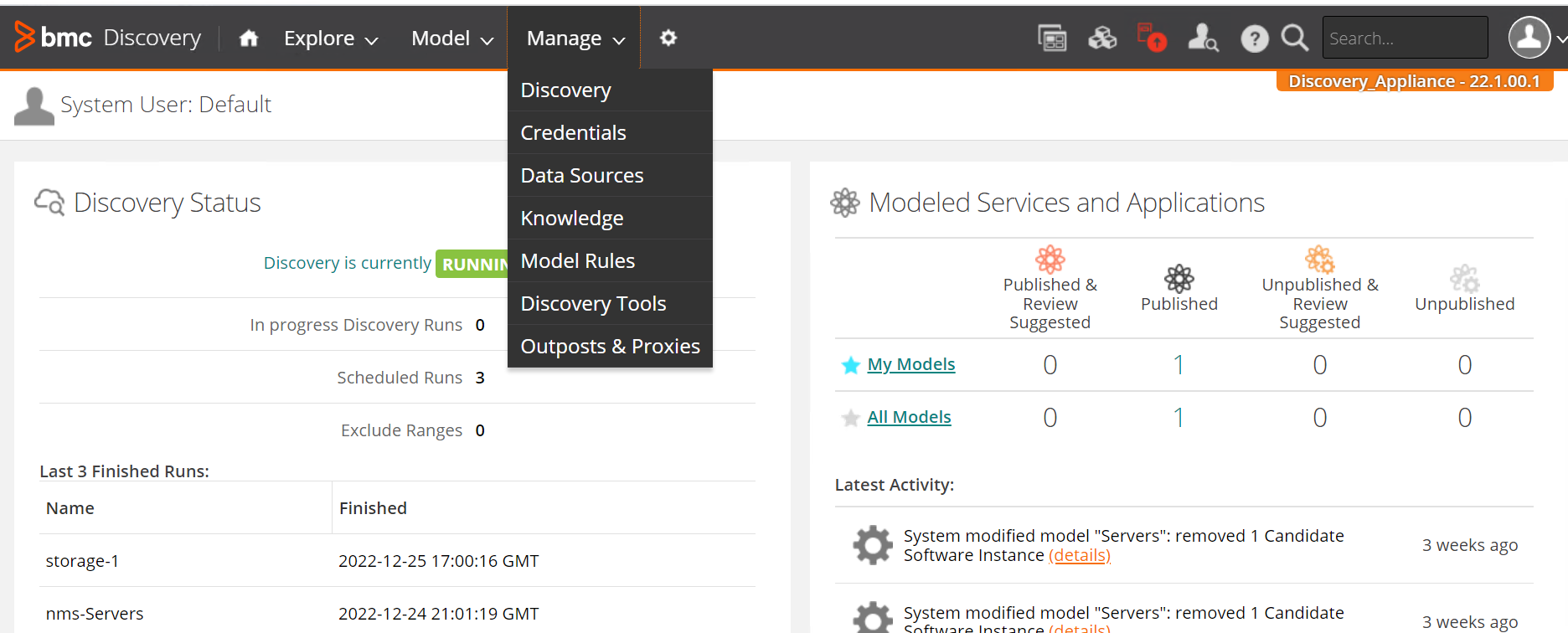This screenshot has width=1568, height=633.
Task: Open the My Models link
Action: 911,364
